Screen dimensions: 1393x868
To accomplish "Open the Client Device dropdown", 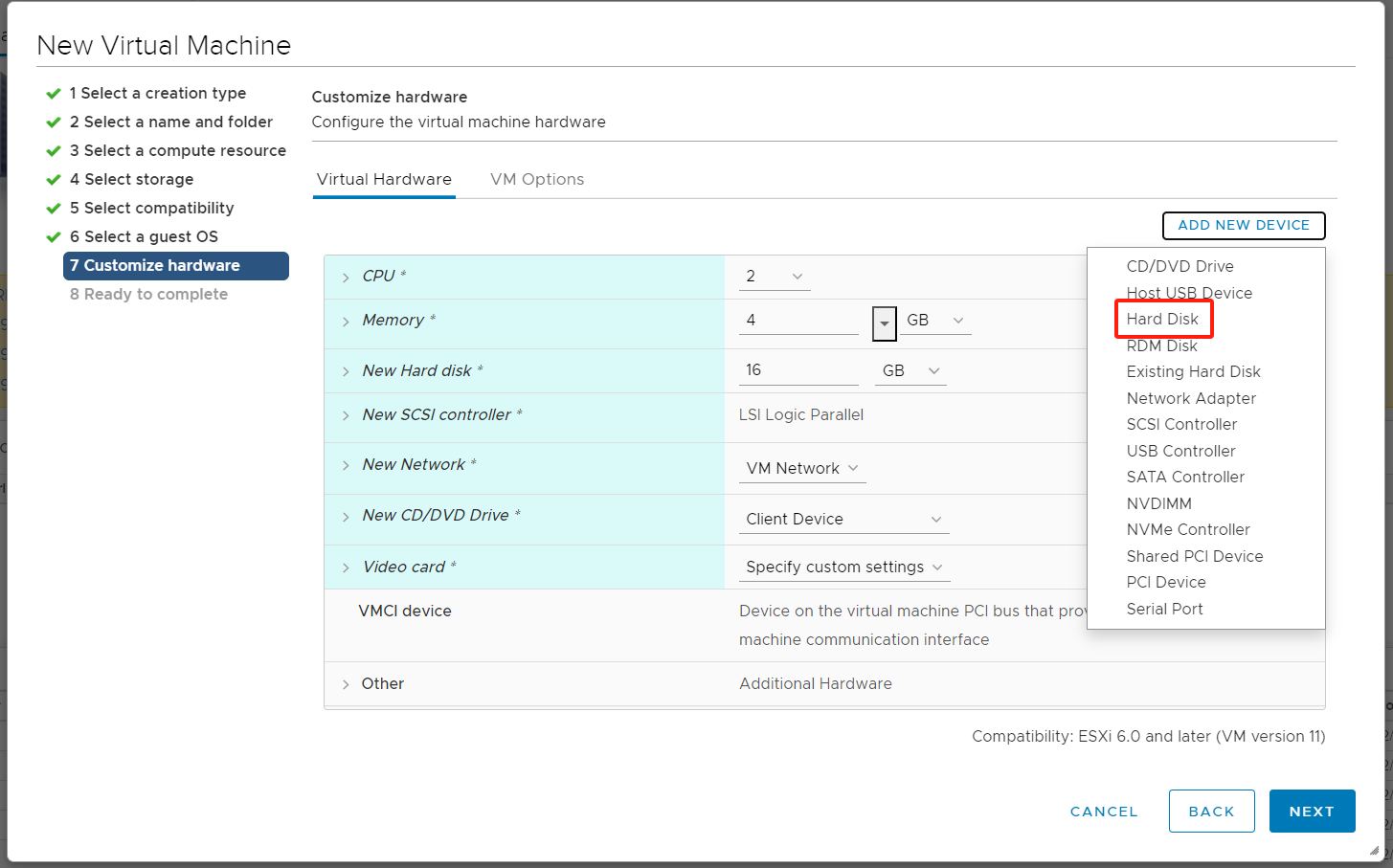I will click(843, 519).
